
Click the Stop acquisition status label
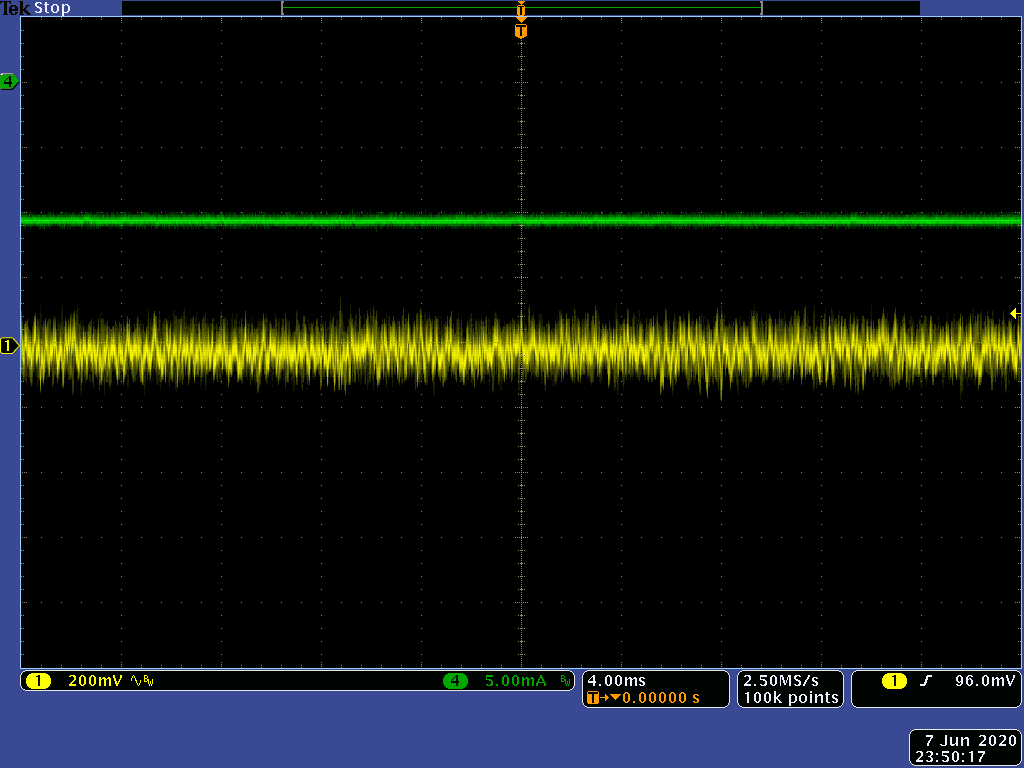[x=52, y=8]
